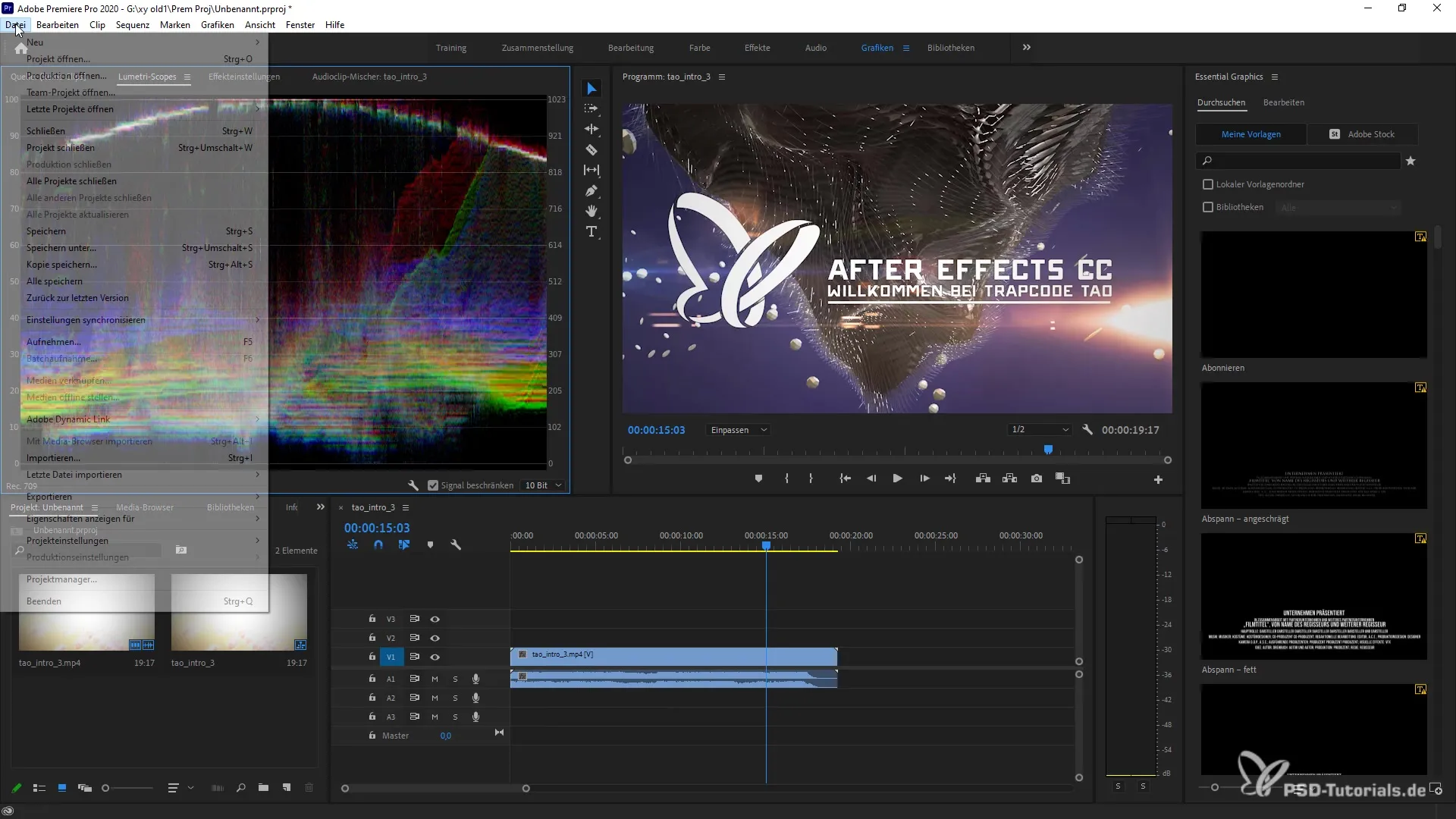The width and height of the screenshot is (1456, 819).
Task: Open tao_intro_3 timeline panel menu
Action: click(x=406, y=507)
